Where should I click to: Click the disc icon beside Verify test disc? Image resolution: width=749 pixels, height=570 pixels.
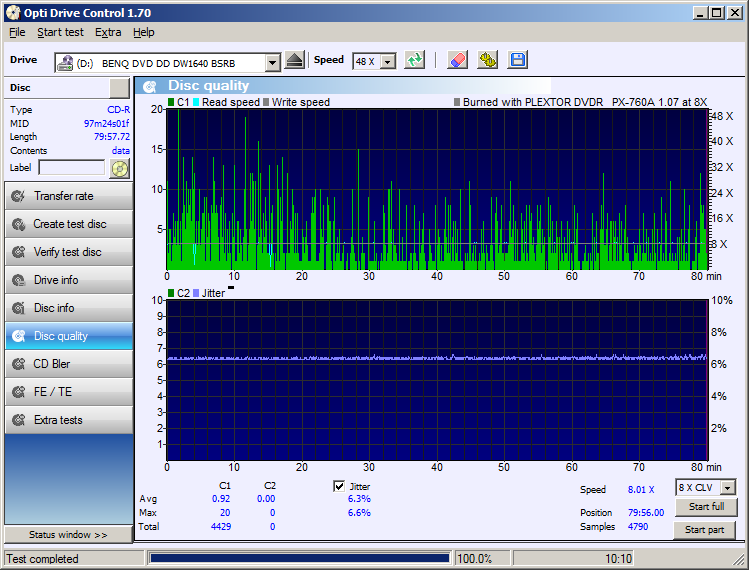[18, 252]
